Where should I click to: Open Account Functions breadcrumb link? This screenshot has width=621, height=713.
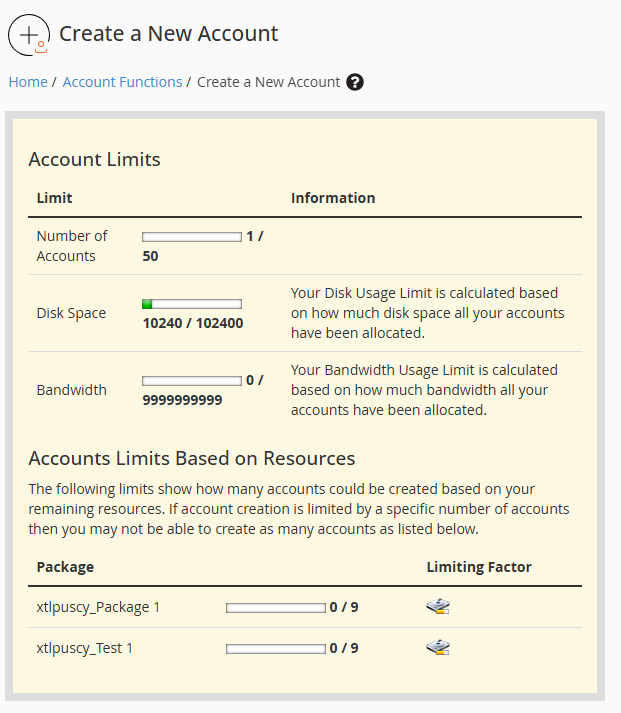pyautogui.click(x=122, y=82)
